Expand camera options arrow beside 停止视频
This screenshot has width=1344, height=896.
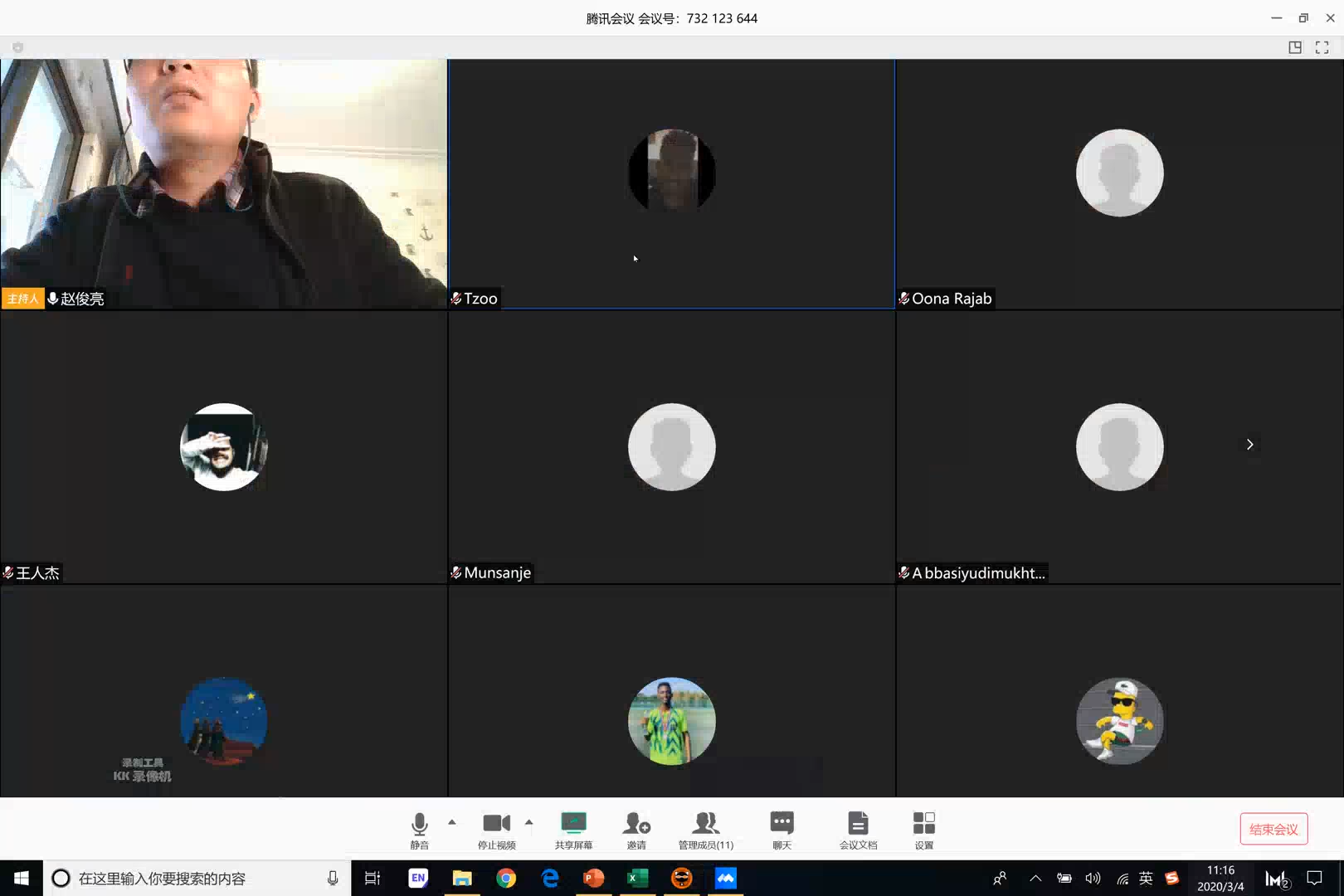pyautogui.click(x=528, y=822)
